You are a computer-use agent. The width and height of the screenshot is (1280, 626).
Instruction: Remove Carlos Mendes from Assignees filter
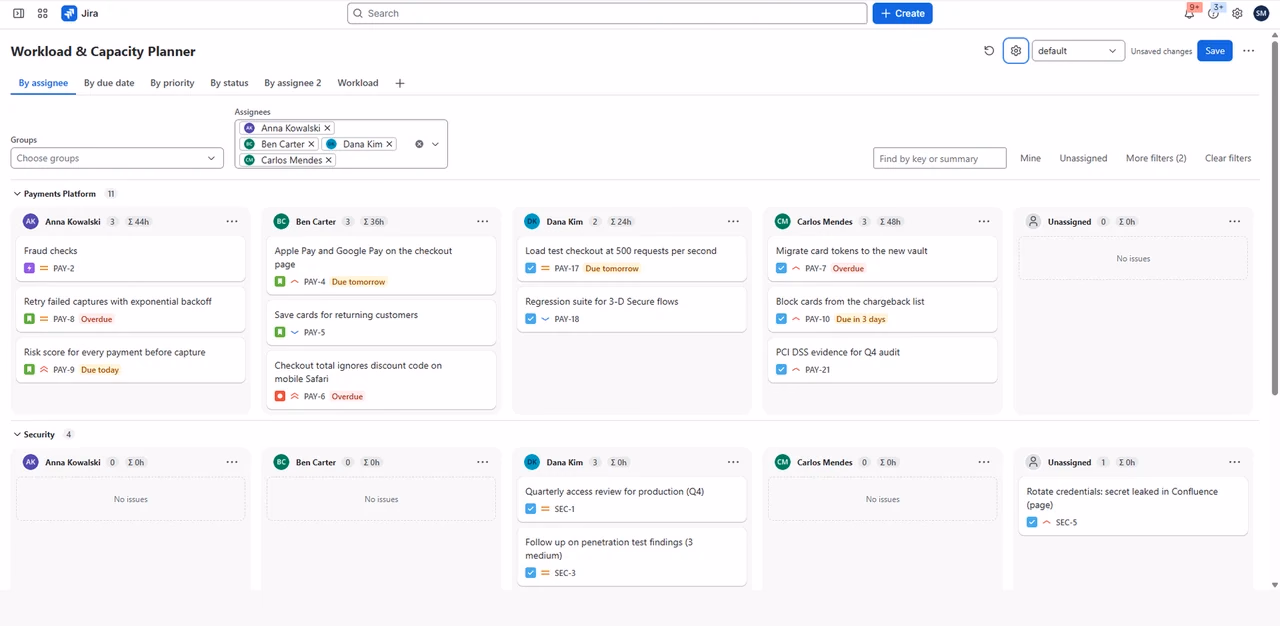coord(329,160)
